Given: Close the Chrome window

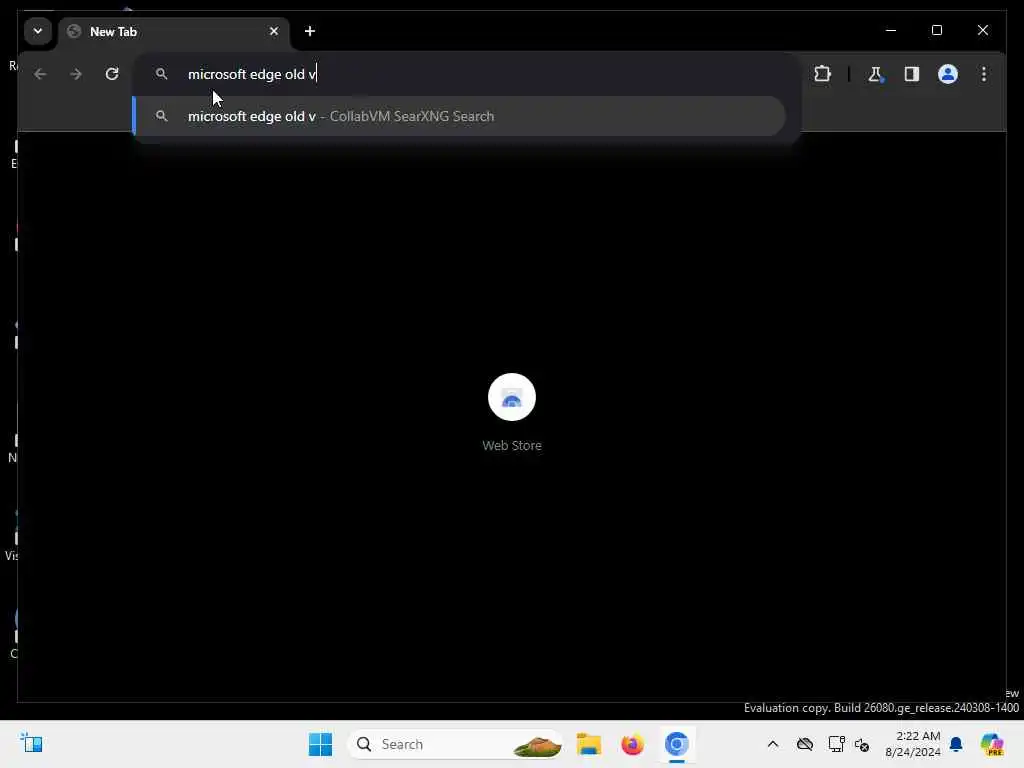Looking at the screenshot, I should (982, 30).
